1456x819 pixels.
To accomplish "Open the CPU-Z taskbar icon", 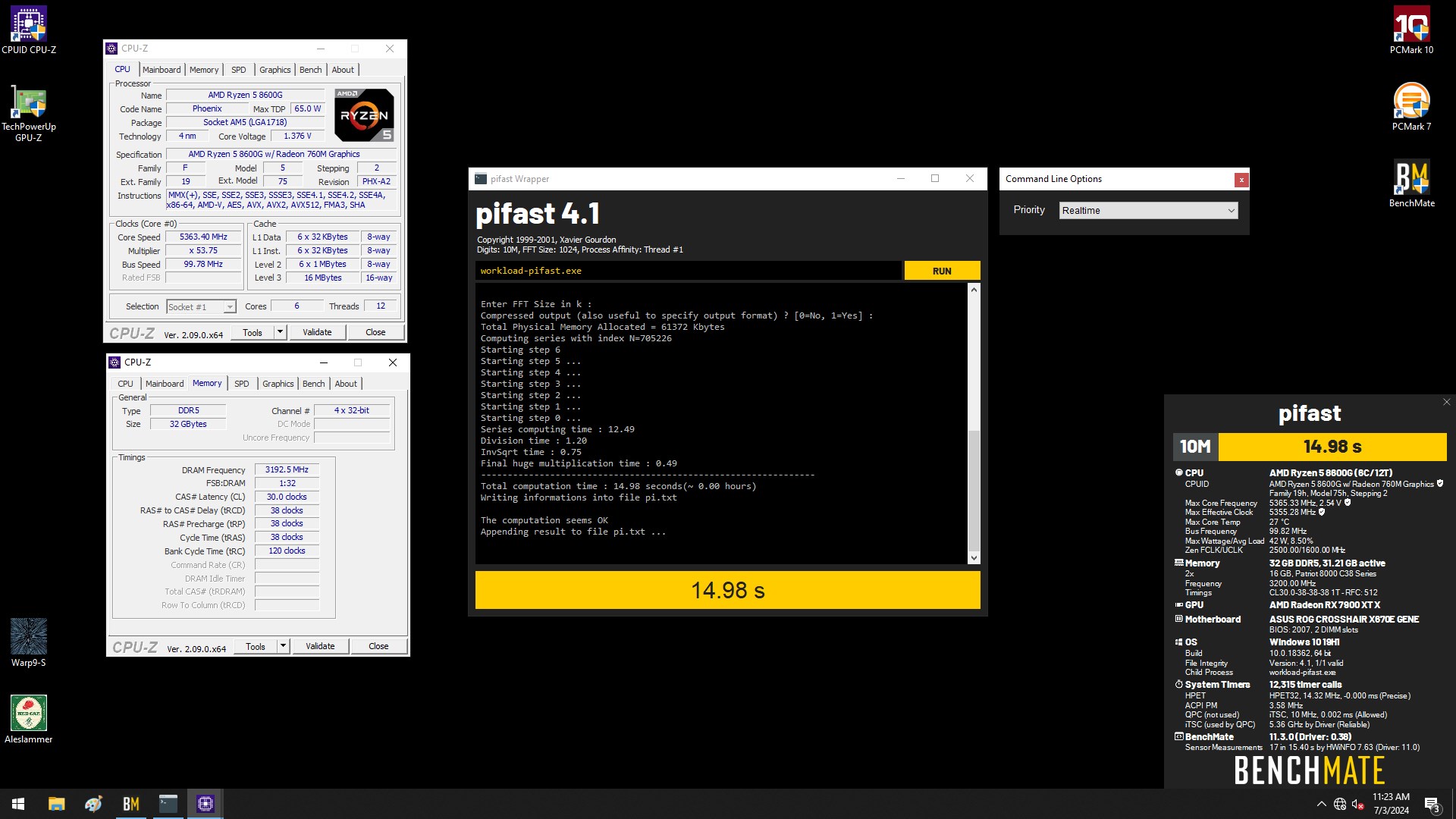I will tap(205, 804).
